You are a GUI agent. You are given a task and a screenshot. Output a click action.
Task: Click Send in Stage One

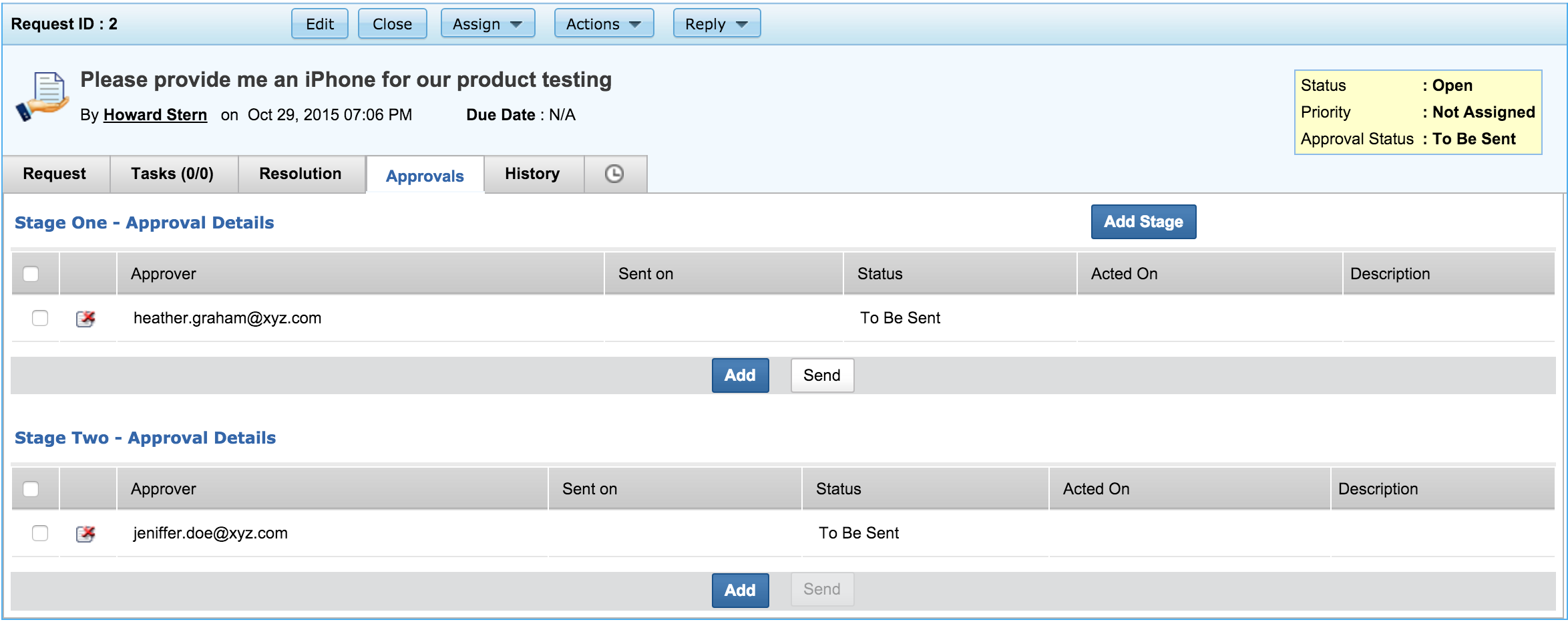coord(822,375)
